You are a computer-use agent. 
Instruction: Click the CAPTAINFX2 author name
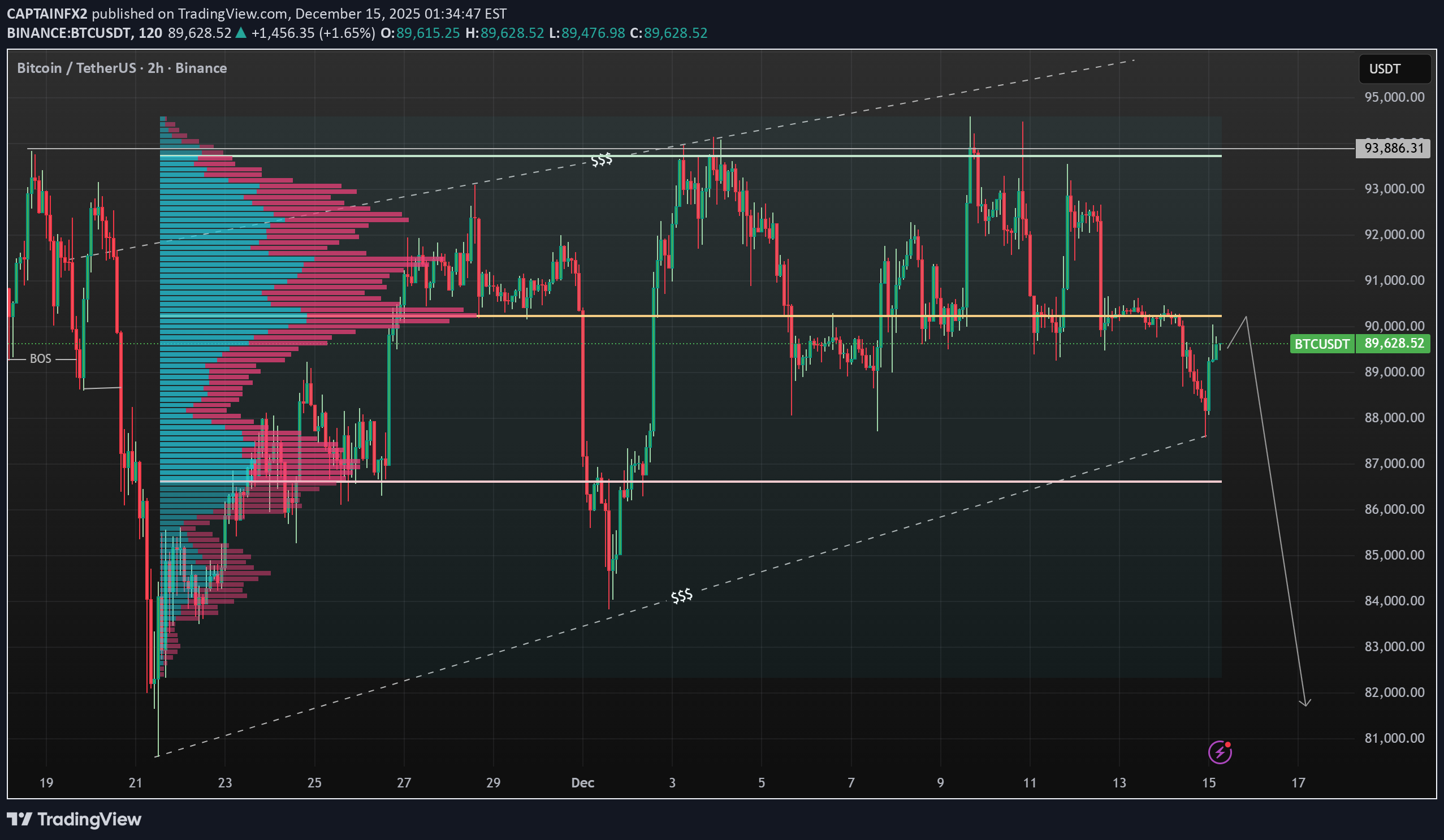[47, 13]
